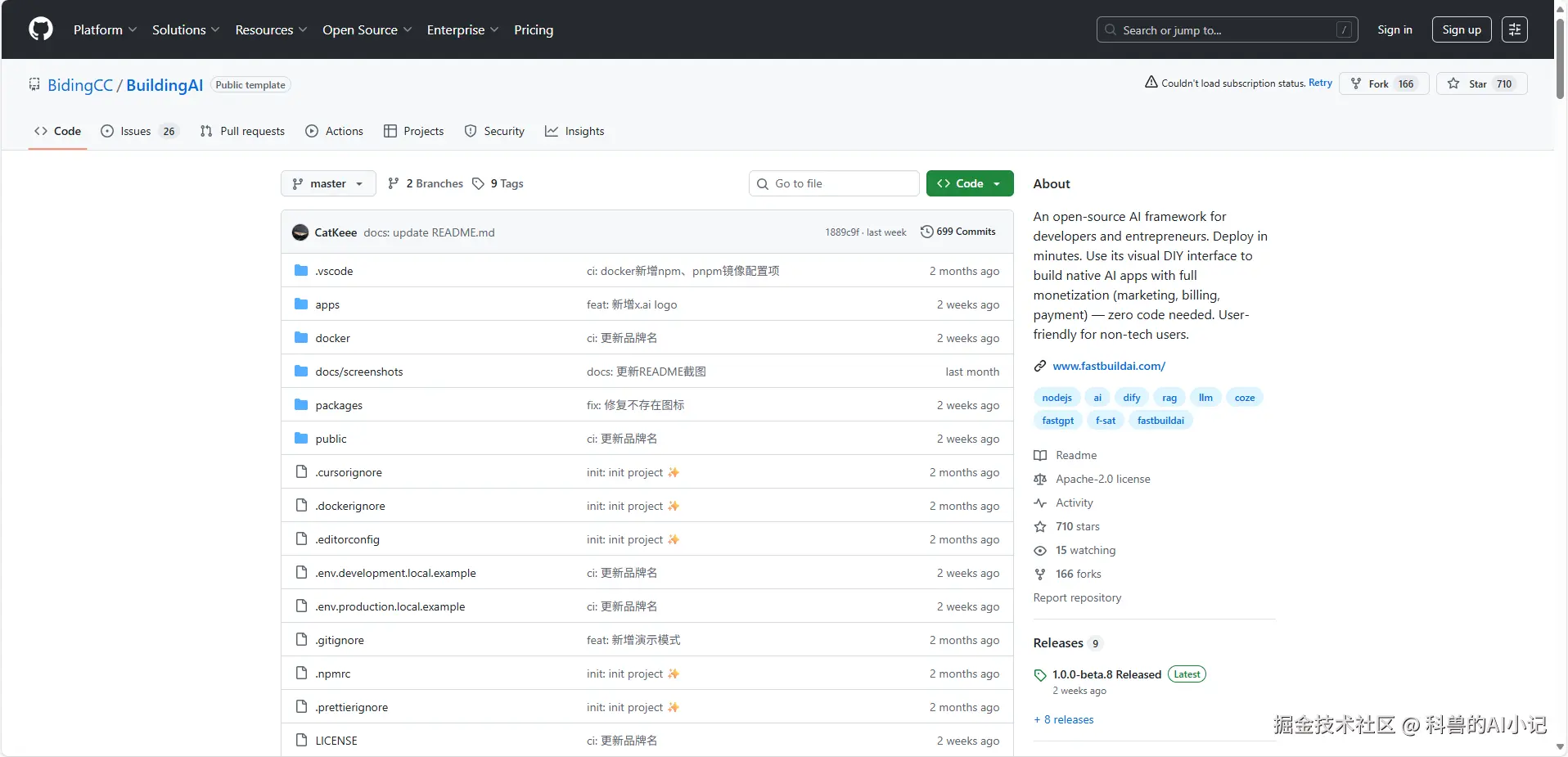Click the fastbuildai topic tag
Screen dimensions: 1568x757
[x=1160, y=421]
